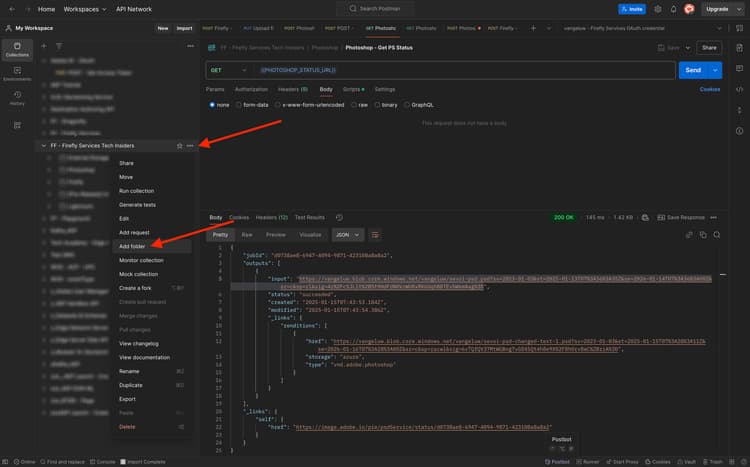Choose Run collection in the context menu
Image resolution: width=750 pixels, height=467 pixels.
[x=152, y=191]
